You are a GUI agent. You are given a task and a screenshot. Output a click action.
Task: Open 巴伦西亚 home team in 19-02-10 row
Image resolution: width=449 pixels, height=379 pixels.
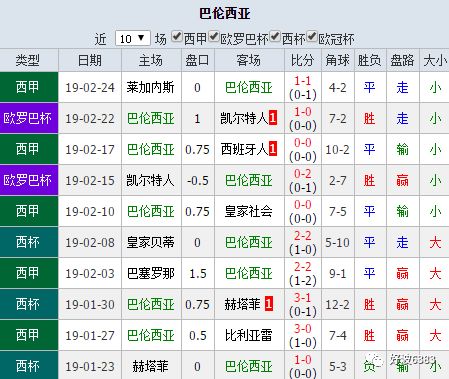click(x=151, y=211)
